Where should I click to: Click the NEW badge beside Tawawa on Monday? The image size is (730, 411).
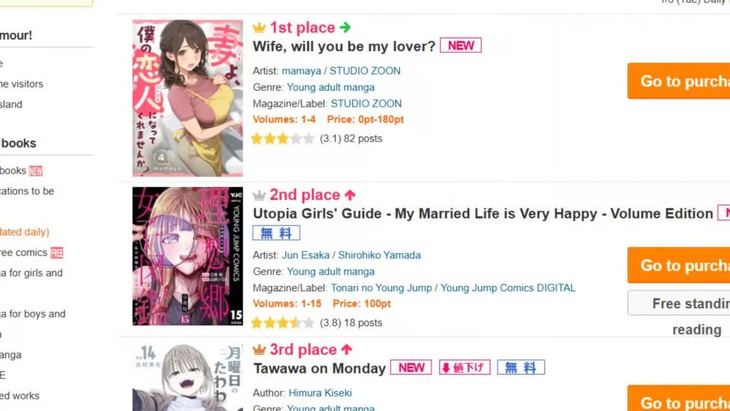point(411,368)
